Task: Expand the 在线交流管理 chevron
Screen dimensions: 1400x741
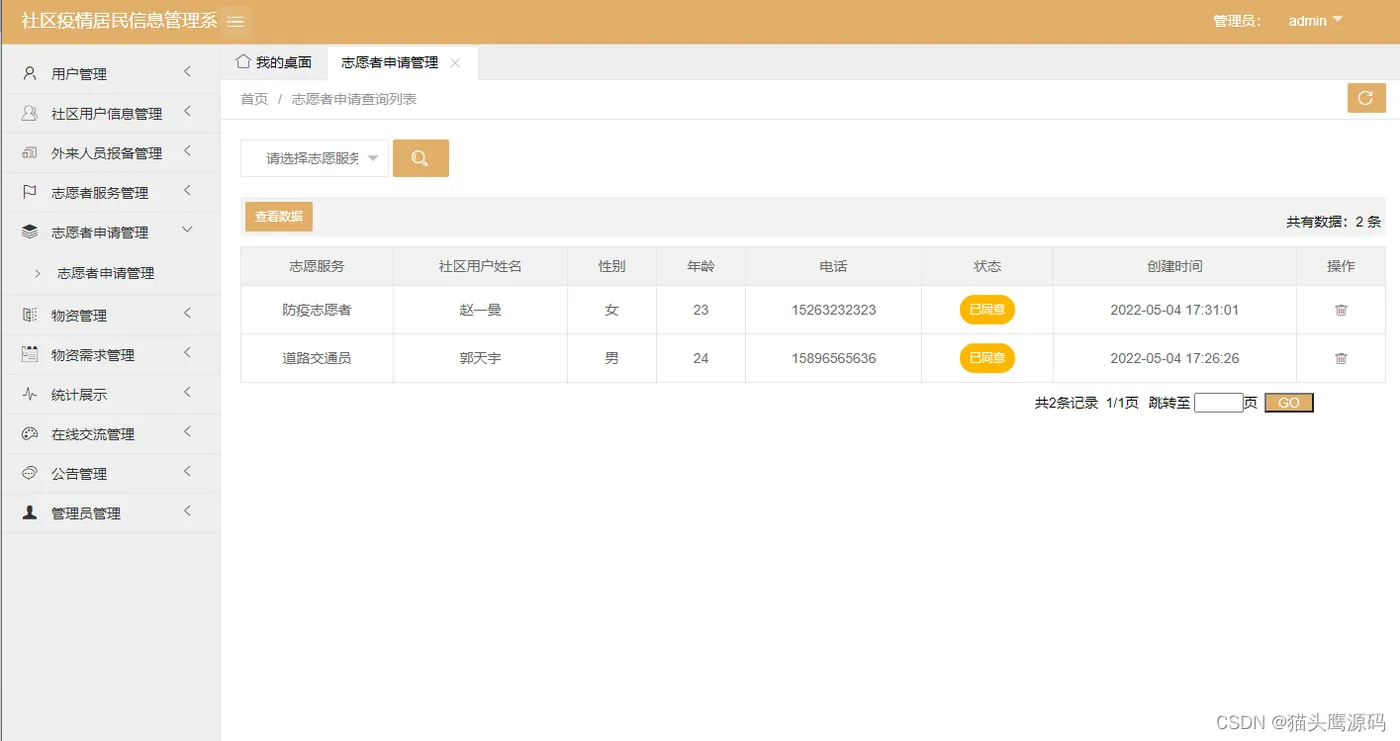Action: click(x=187, y=433)
